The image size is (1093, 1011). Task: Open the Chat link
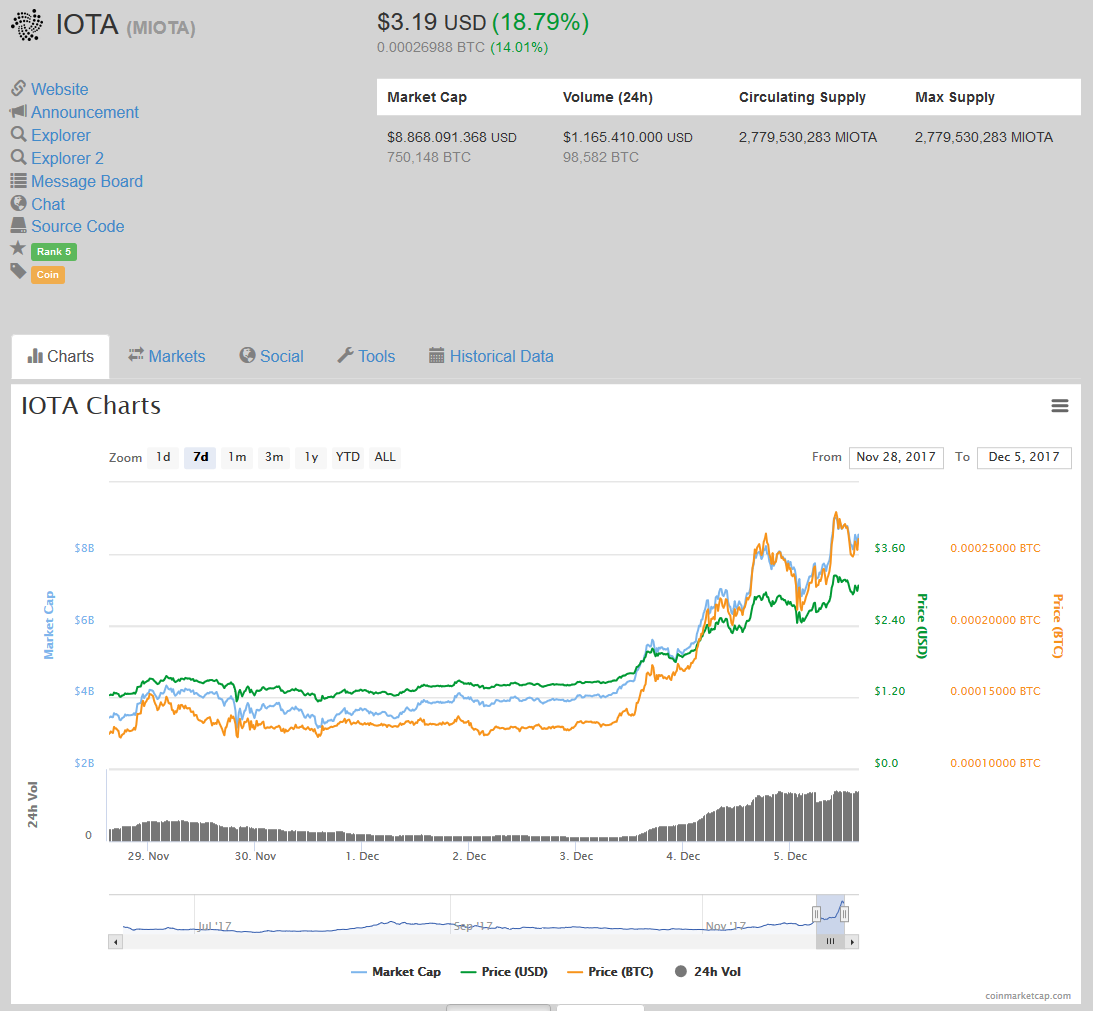[x=48, y=204]
